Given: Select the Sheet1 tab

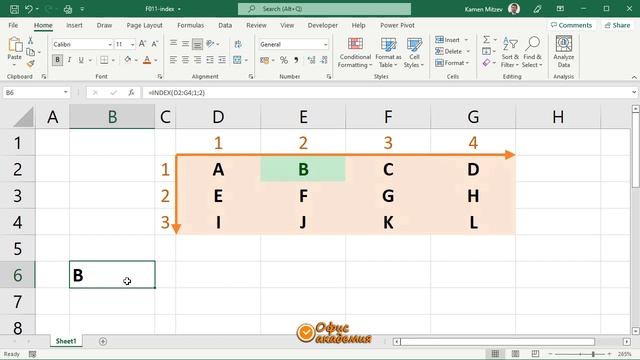Looking at the screenshot, I should (66, 341).
